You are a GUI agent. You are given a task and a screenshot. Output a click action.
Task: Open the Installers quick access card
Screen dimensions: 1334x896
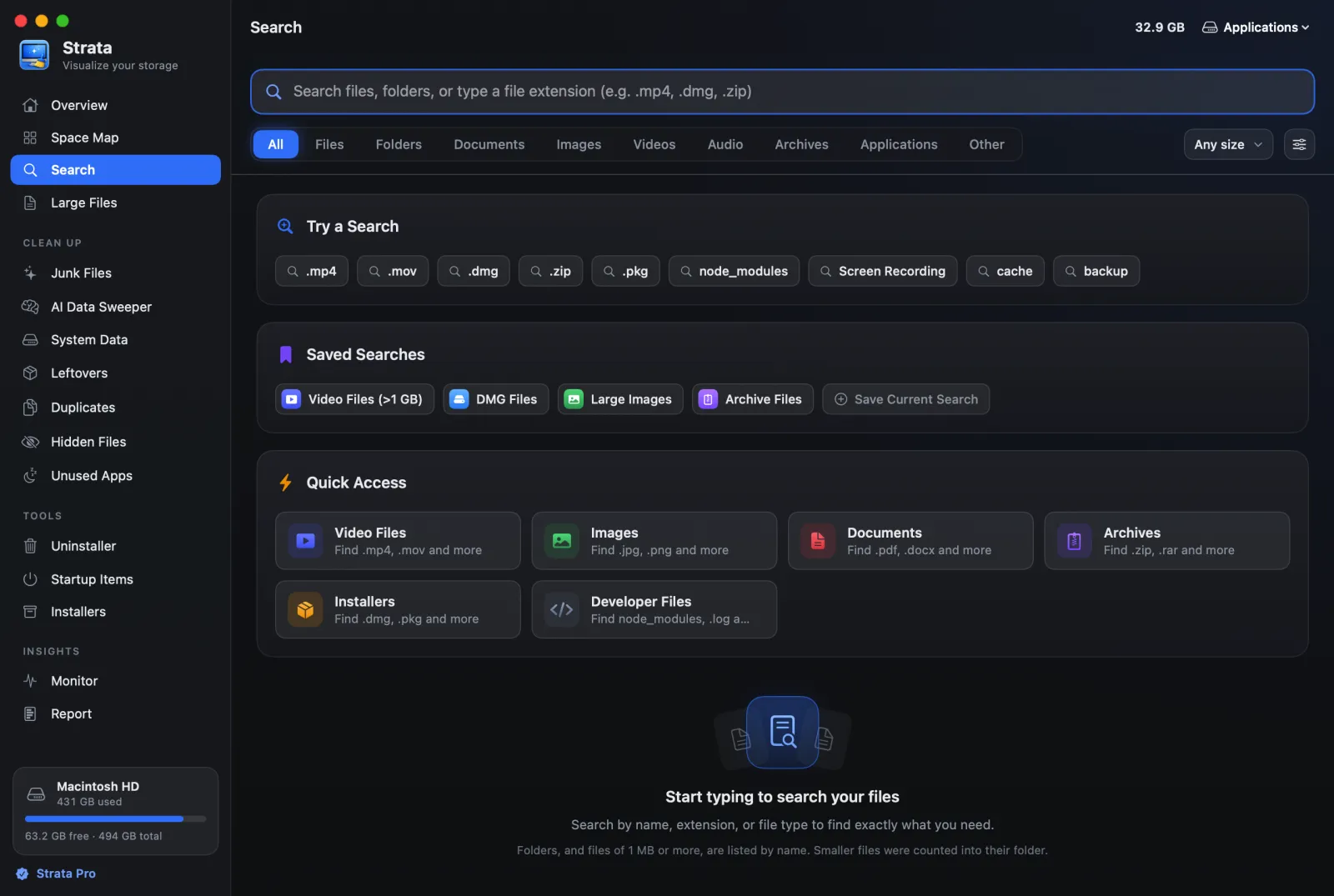point(398,609)
